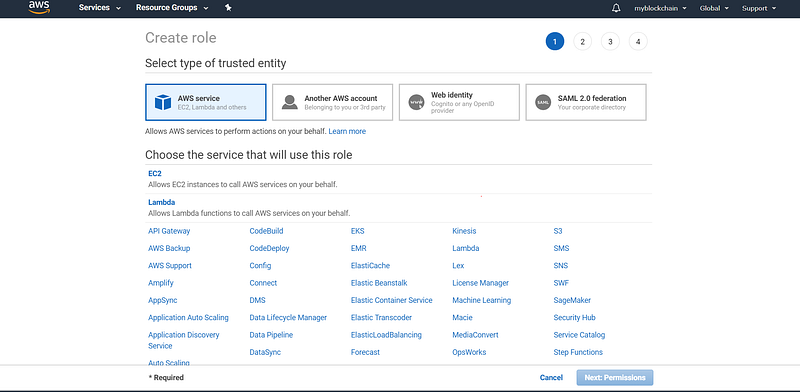Select DataSync service
The image size is (800, 392).
265,352
